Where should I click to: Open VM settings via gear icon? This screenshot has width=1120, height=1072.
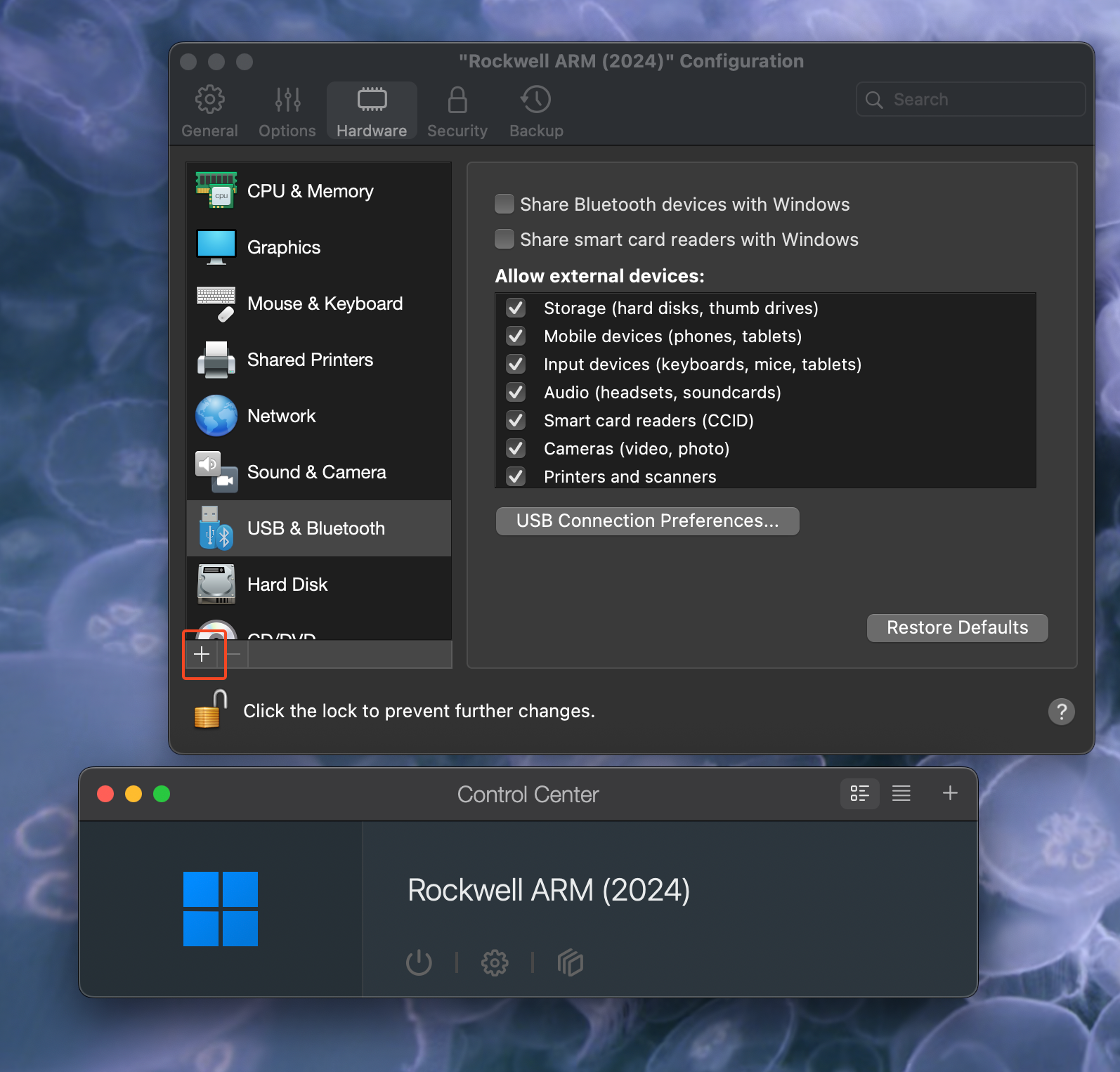point(495,962)
